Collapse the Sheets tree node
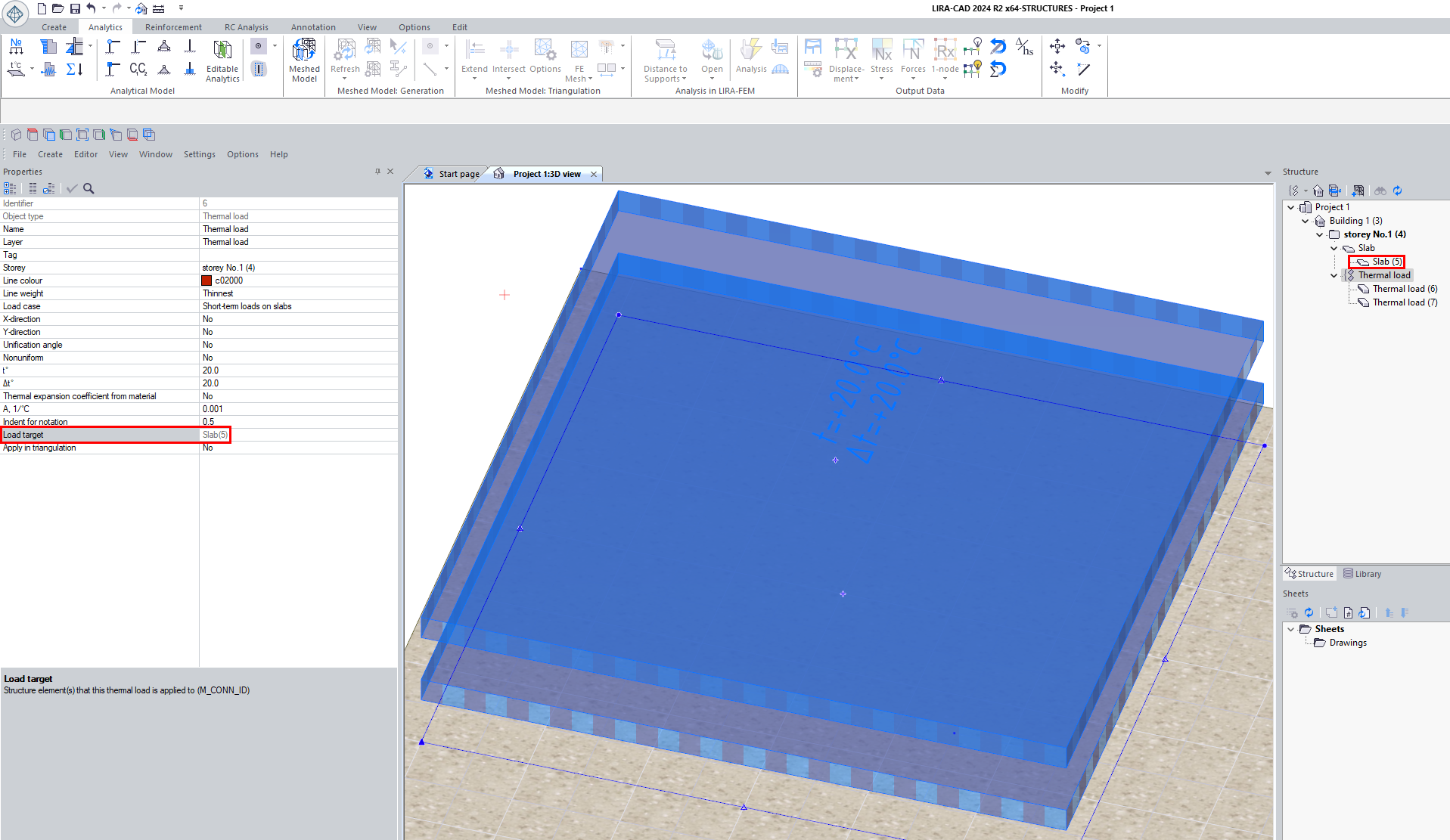The image size is (1450, 840). [x=1291, y=629]
